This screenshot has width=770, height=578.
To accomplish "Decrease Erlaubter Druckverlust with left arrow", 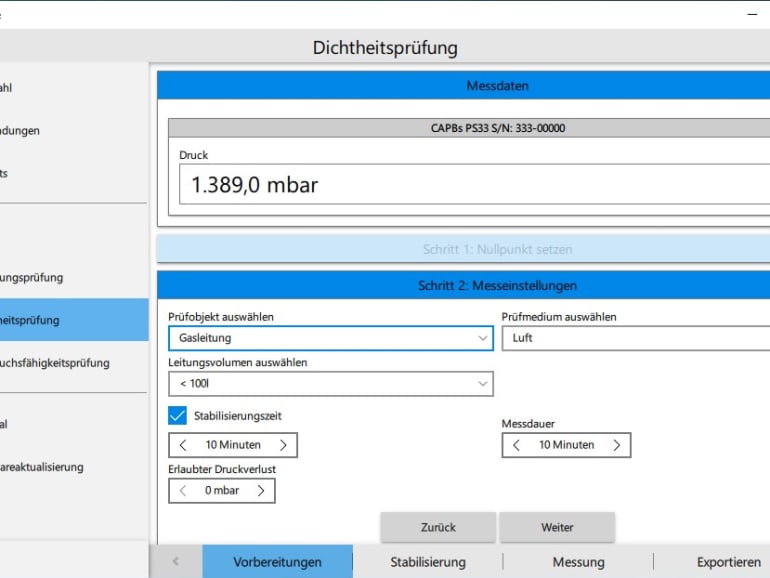I will [183, 490].
